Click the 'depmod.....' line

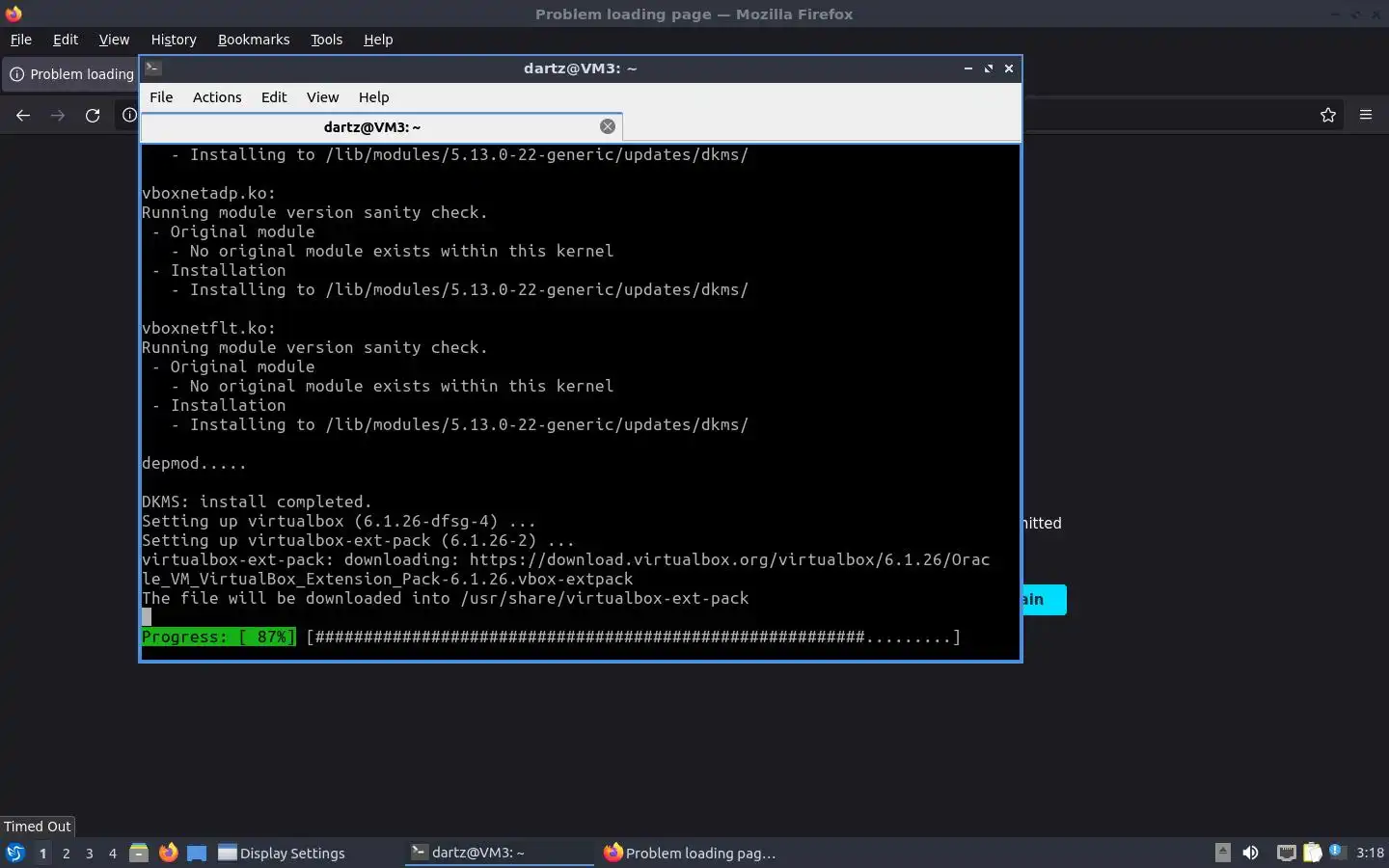[194, 463]
